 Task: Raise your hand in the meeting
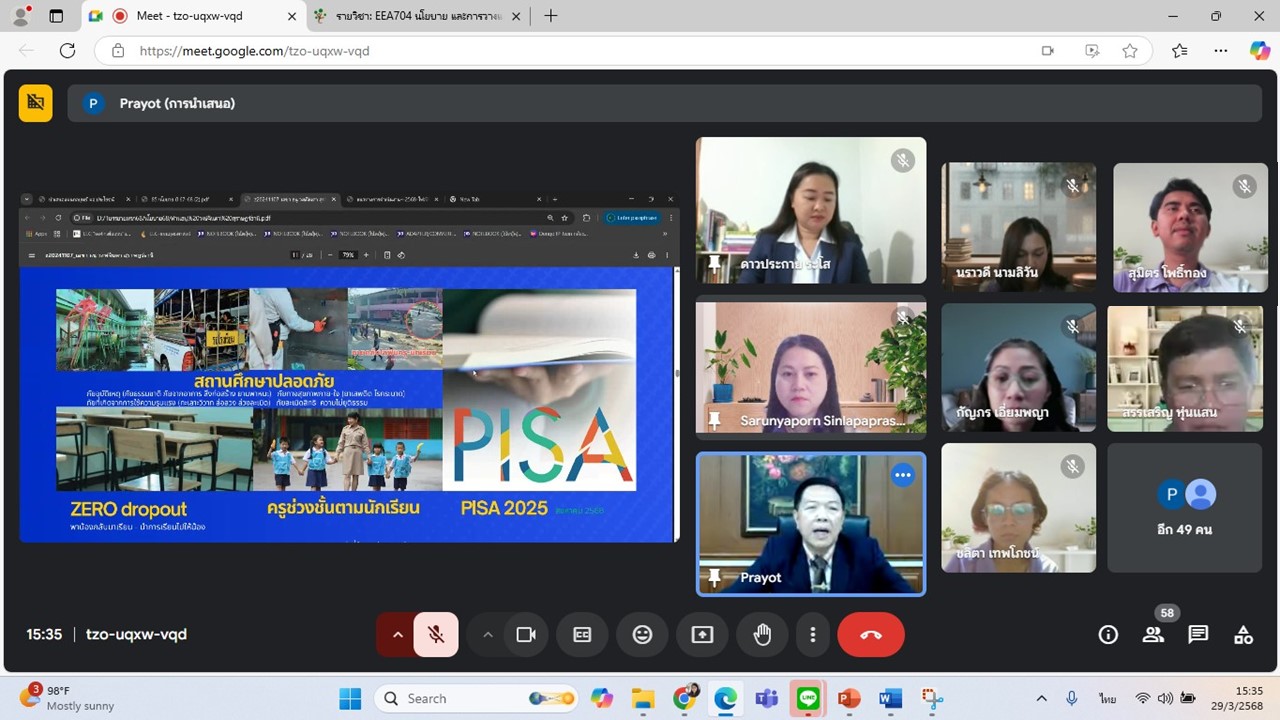762,634
